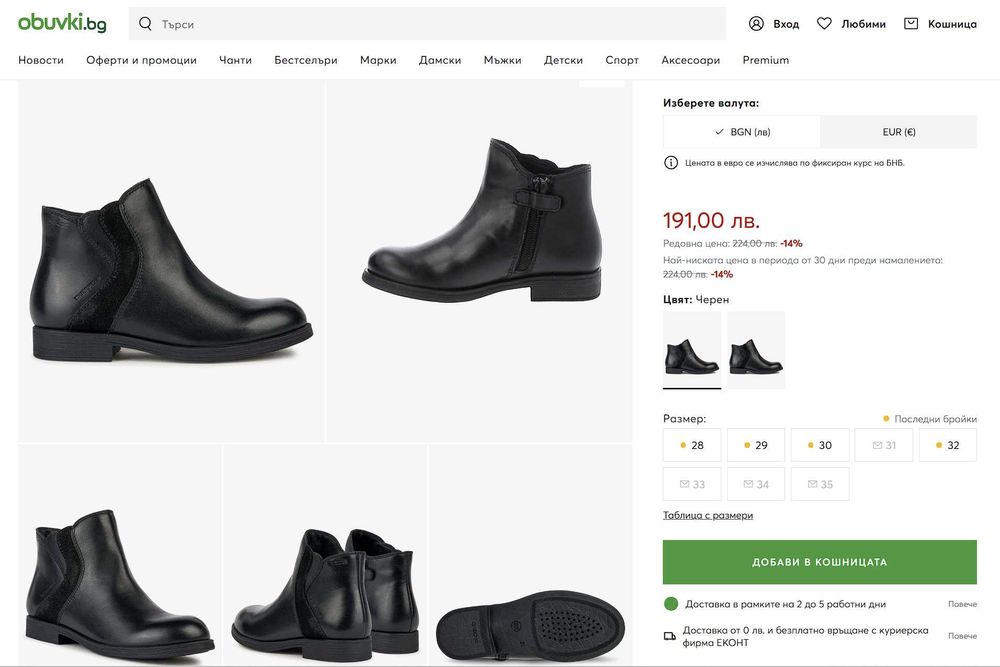
Task: Open the Оферти и промоции menu
Action: 141,60
